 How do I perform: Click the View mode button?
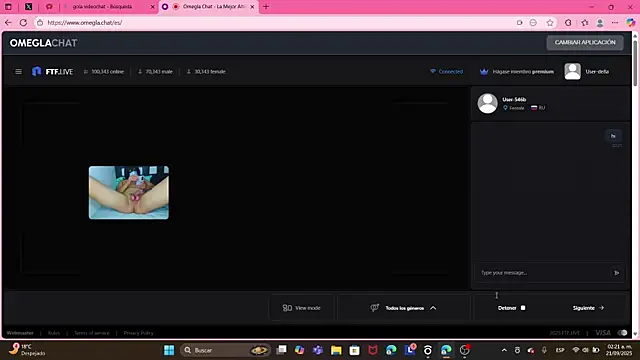pos(302,308)
